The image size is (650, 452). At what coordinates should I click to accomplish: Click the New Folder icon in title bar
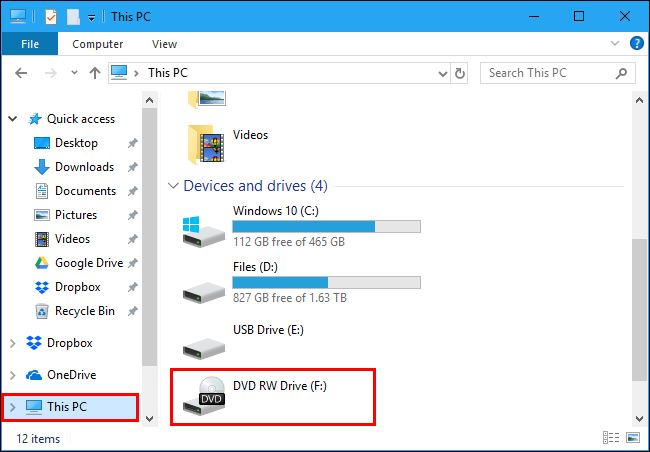(73, 17)
